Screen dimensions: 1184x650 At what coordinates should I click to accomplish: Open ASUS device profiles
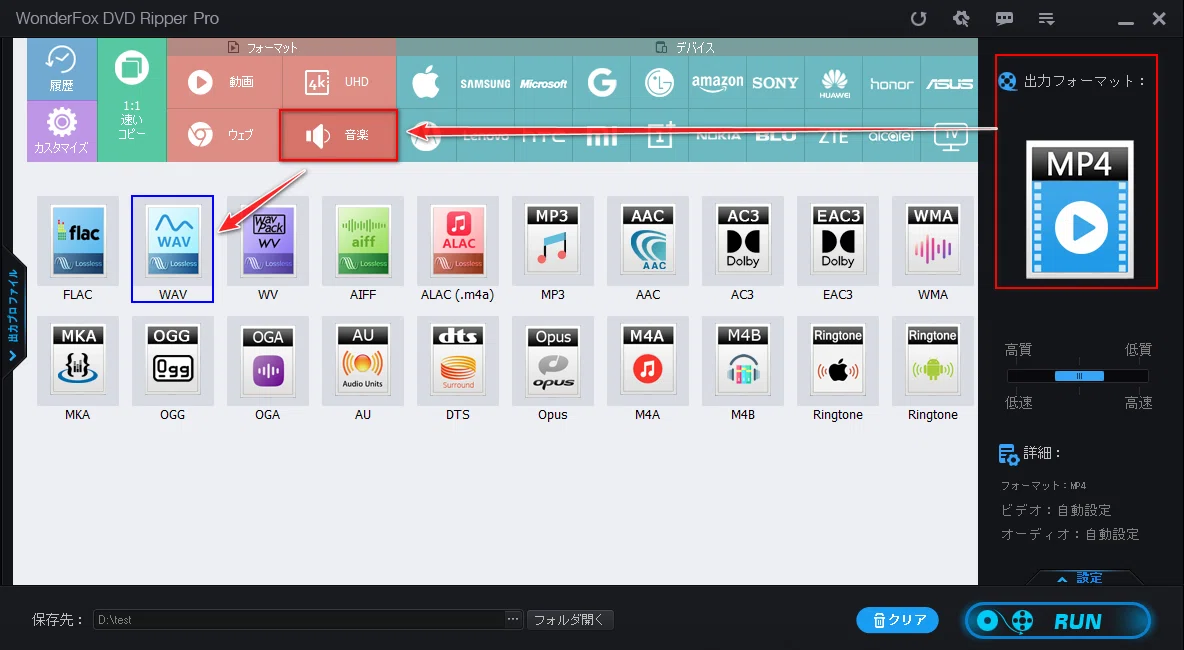point(950,82)
